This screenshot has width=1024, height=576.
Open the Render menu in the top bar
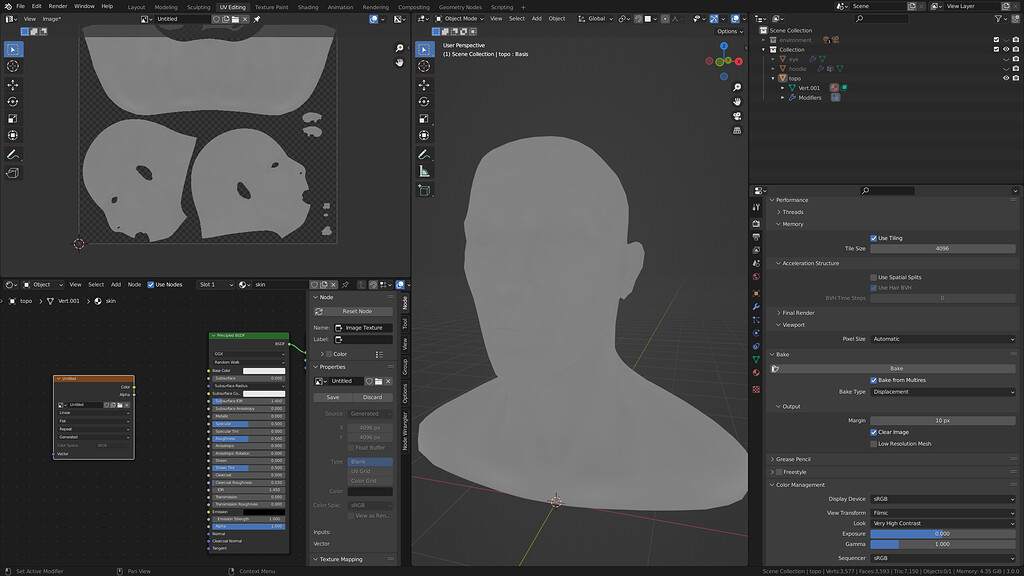tap(57, 5)
